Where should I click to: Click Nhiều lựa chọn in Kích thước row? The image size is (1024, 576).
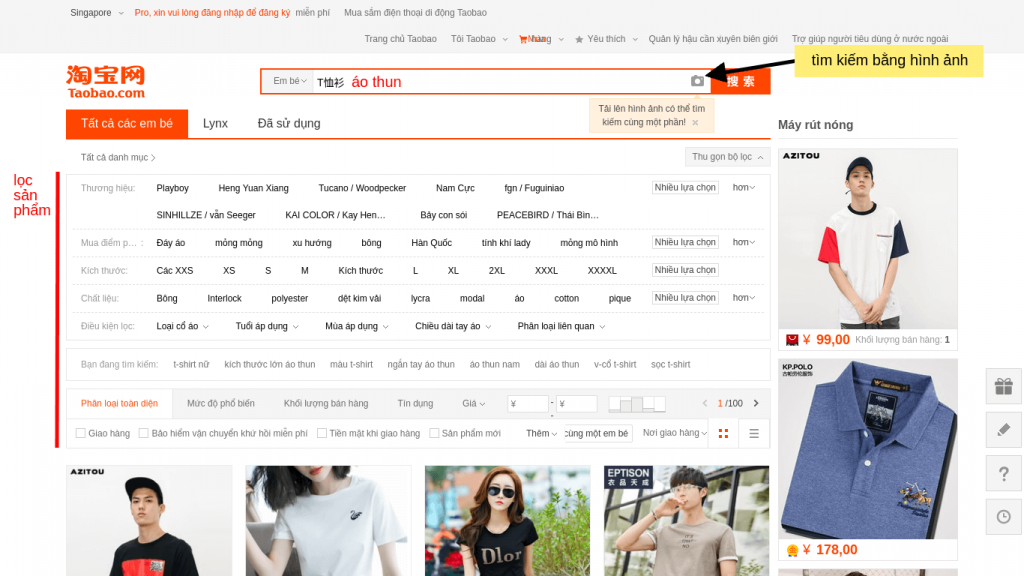coord(685,270)
